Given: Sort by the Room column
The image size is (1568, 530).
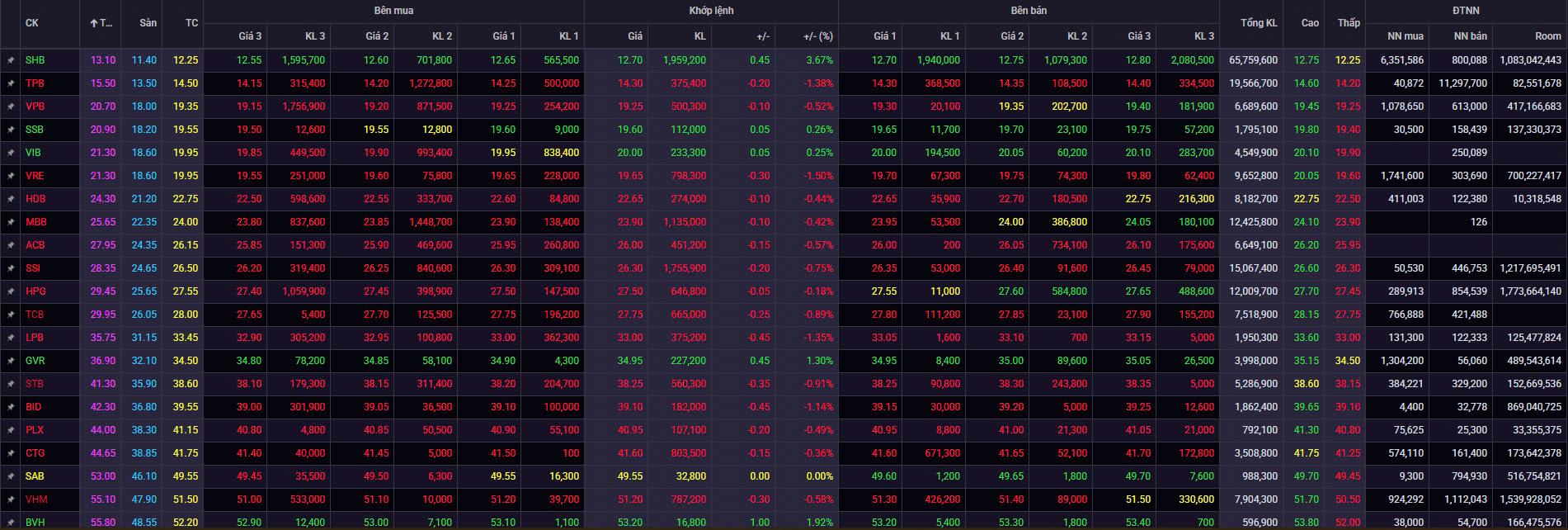Looking at the screenshot, I should (x=1548, y=36).
